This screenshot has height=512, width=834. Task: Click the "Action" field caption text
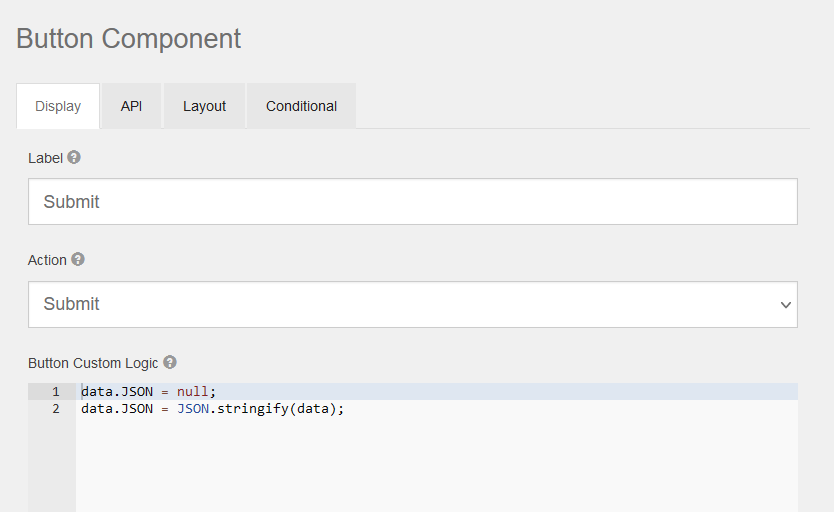[x=47, y=260]
